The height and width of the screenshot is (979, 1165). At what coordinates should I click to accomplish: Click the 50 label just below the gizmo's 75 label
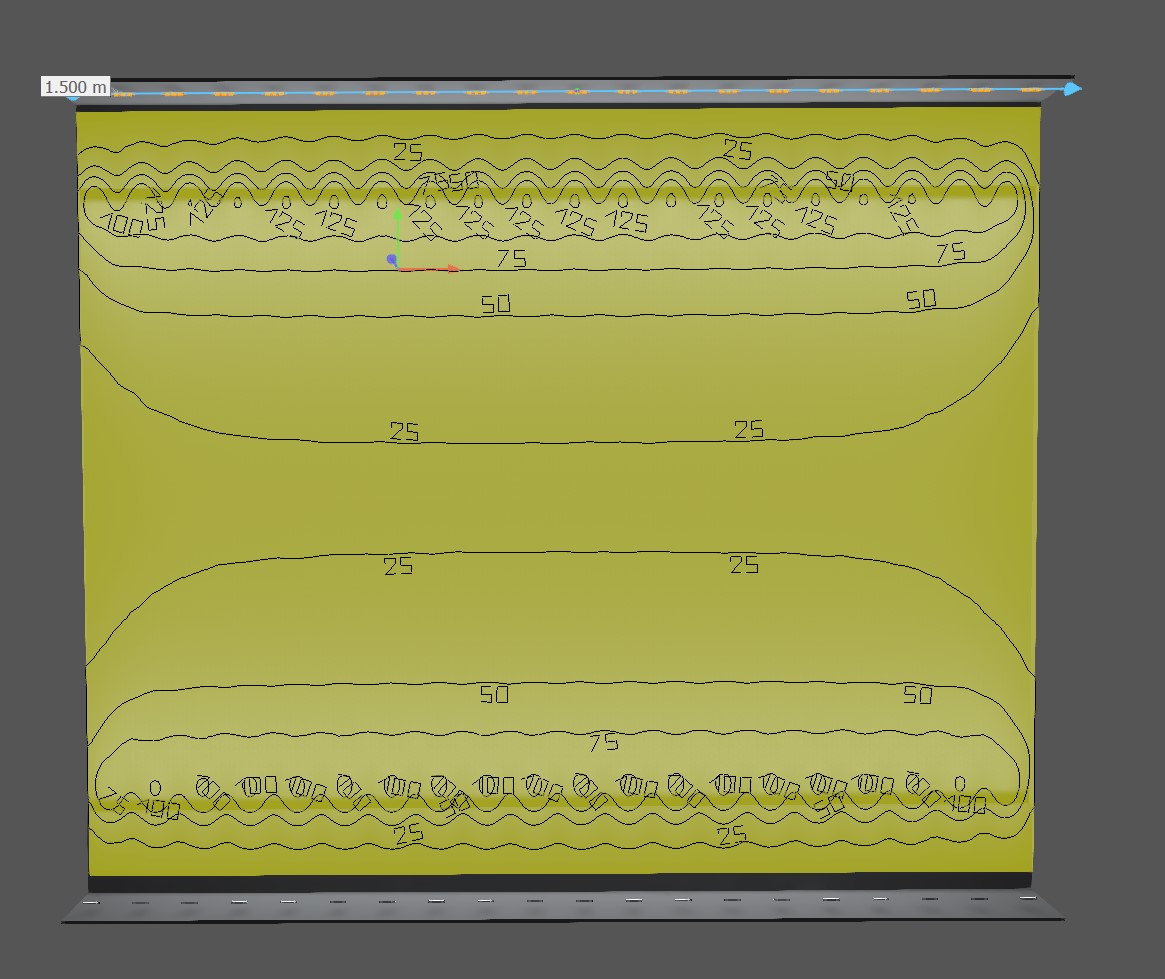496,304
